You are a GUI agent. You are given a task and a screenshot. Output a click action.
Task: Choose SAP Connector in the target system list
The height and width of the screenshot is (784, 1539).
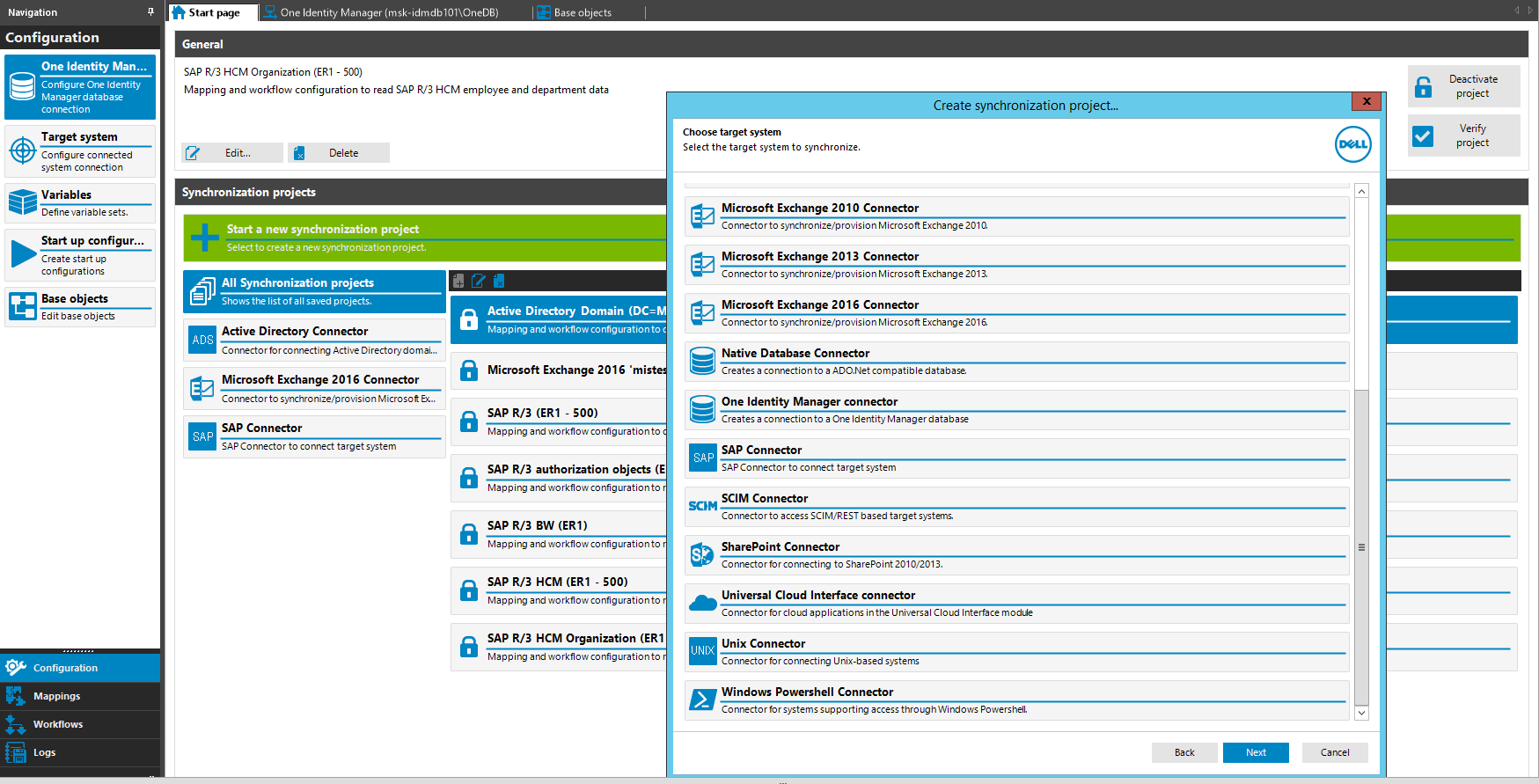(x=1017, y=458)
